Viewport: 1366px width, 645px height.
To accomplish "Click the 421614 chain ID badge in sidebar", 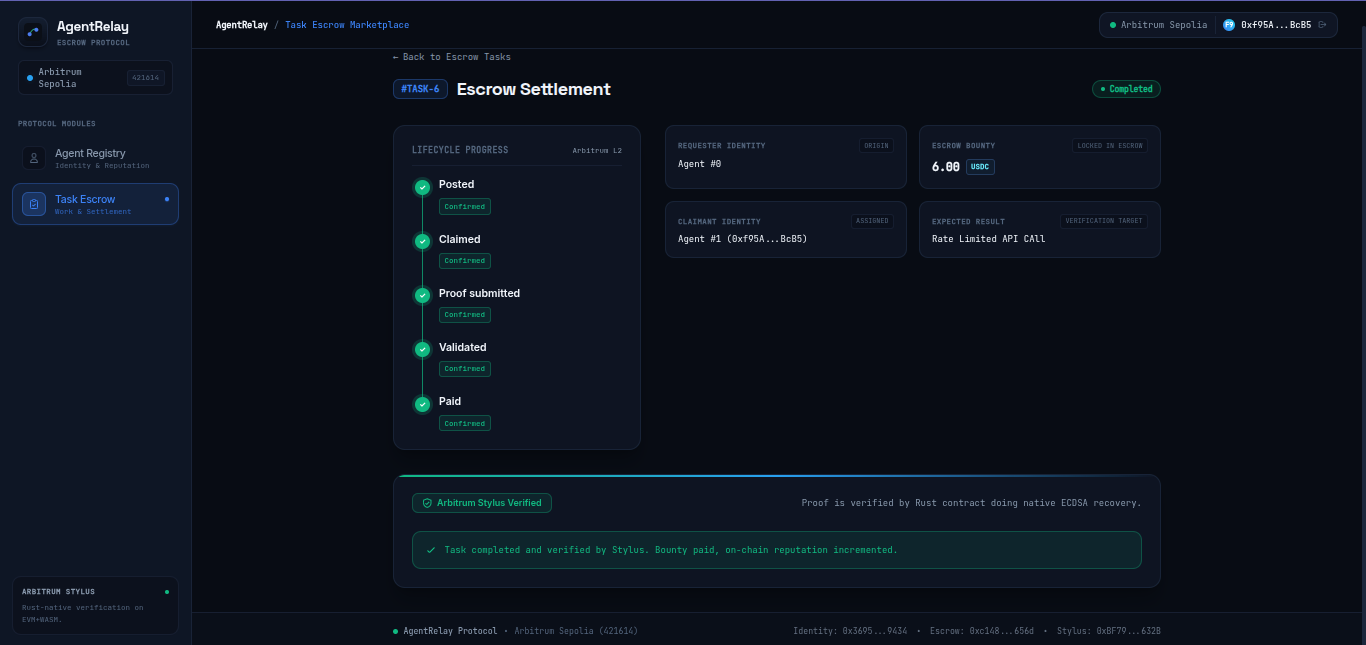I will pos(146,78).
